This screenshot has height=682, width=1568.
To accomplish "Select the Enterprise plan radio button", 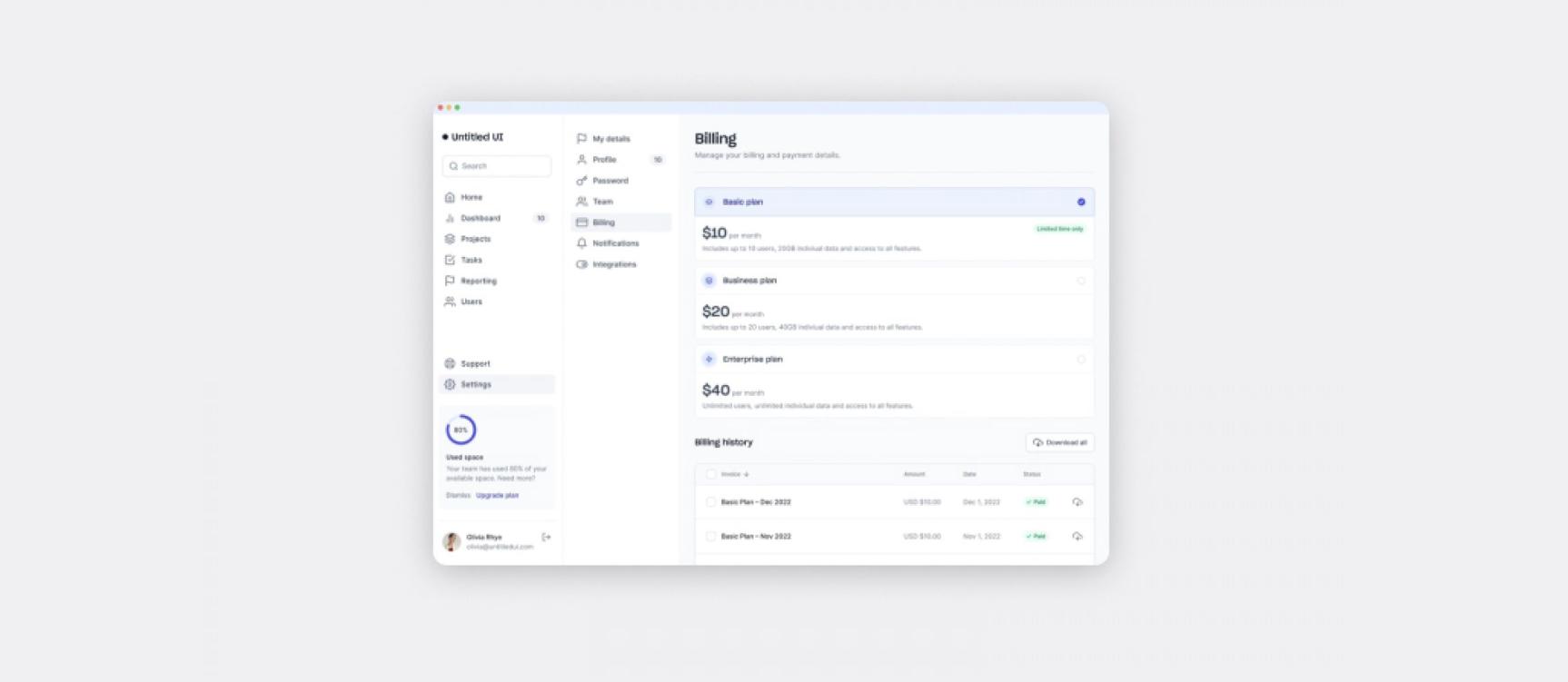I will point(1081,360).
